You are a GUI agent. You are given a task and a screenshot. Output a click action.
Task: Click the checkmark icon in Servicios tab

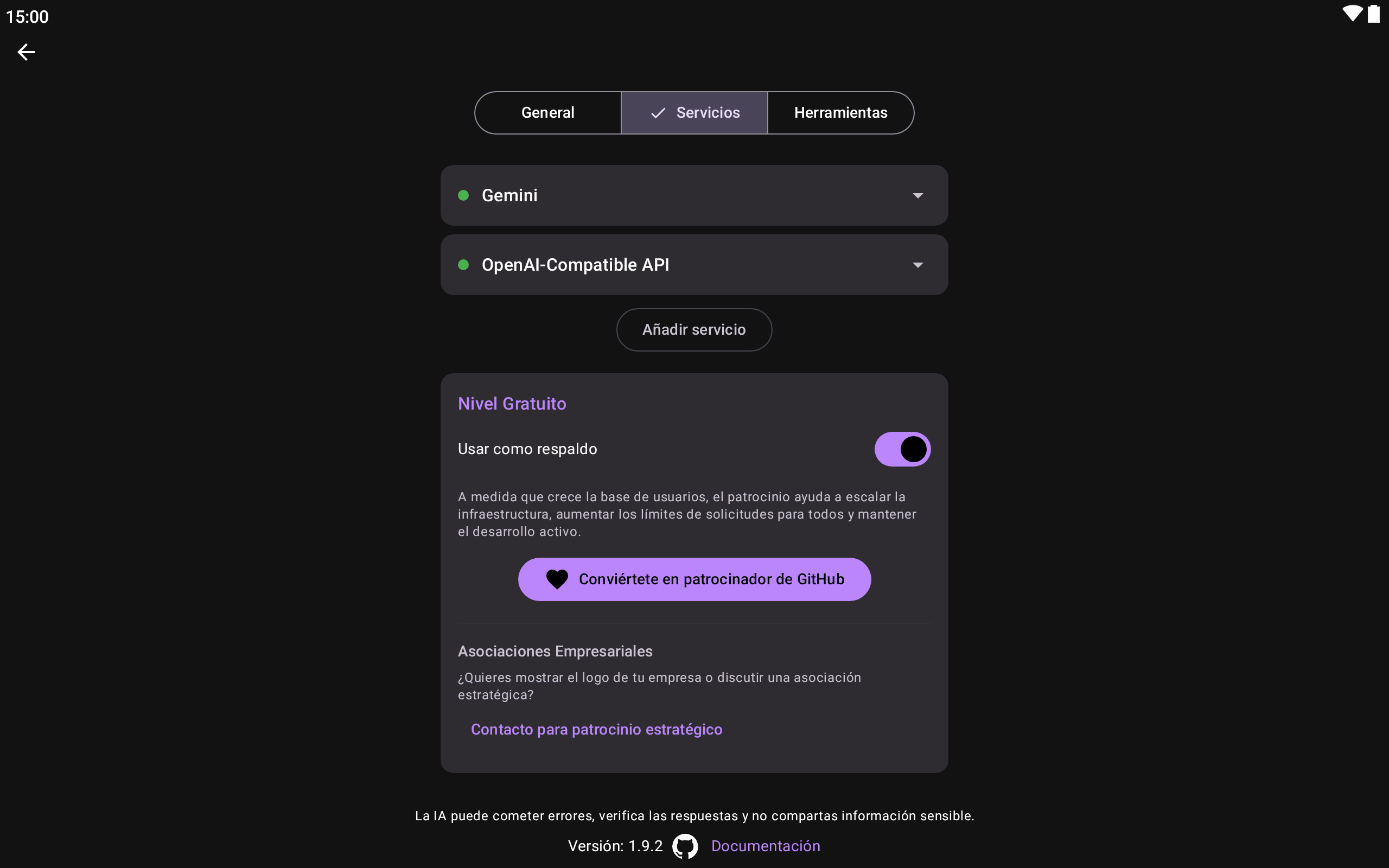click(658, 113)
